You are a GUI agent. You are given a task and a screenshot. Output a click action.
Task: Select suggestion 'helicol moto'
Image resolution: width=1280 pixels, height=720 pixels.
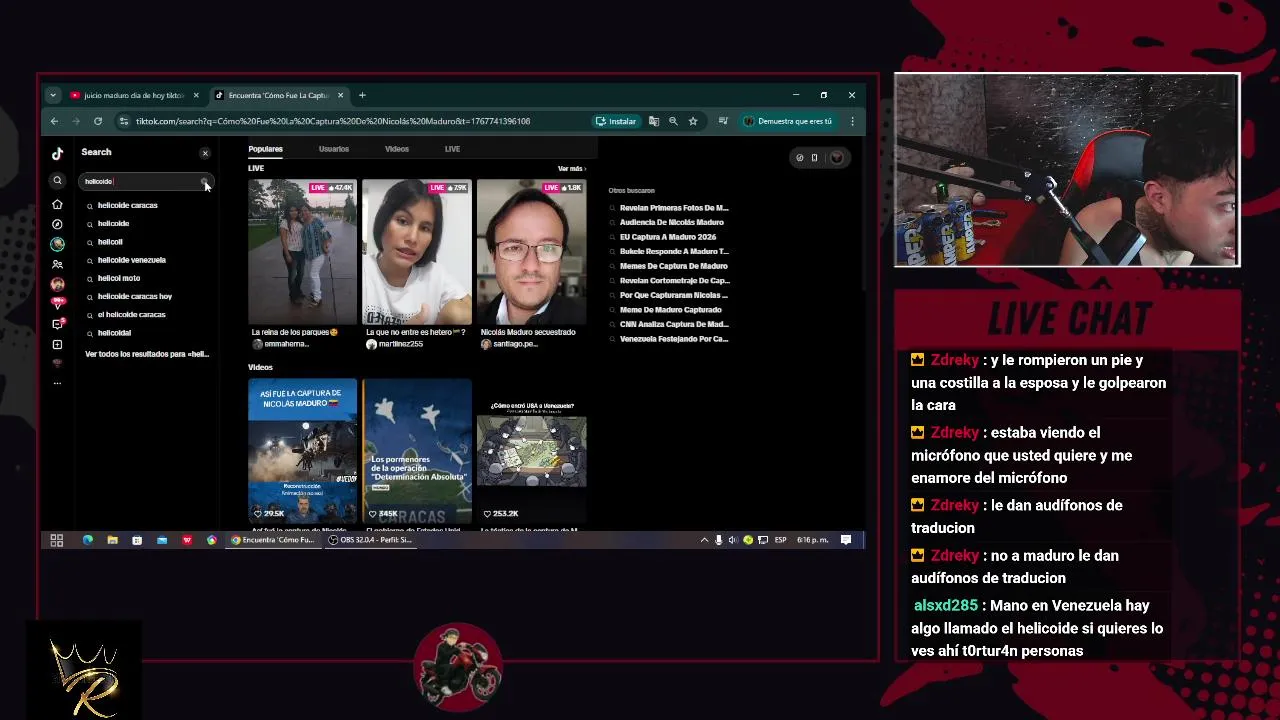coord(119,278)
